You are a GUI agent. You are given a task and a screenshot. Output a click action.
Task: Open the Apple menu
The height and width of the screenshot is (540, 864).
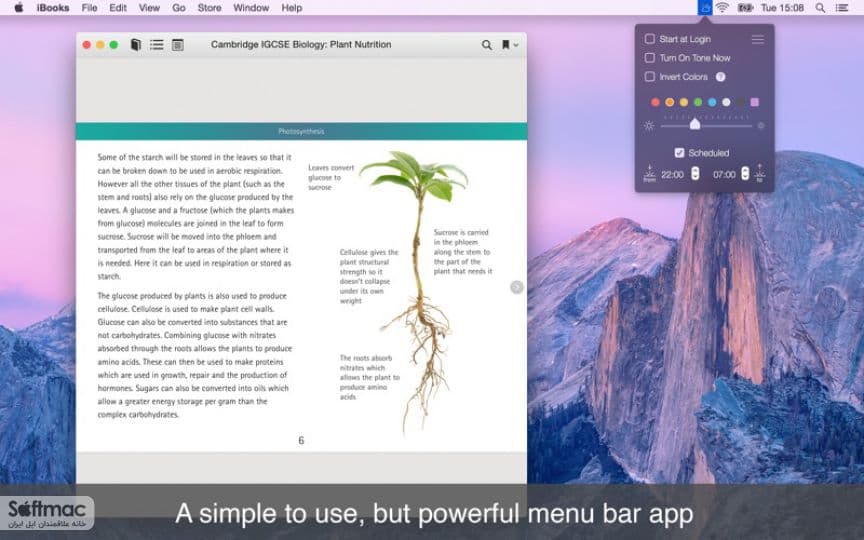tap(19, 8)
